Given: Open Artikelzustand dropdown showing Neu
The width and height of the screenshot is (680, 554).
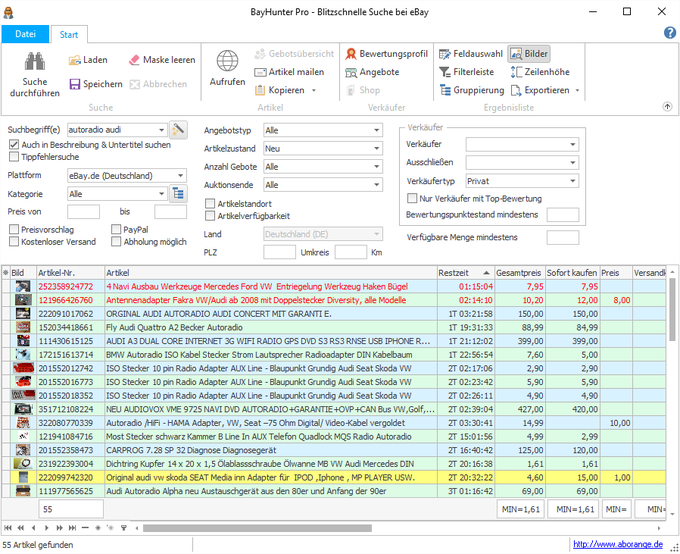Looking at the screenshot, I should [376, 148].
